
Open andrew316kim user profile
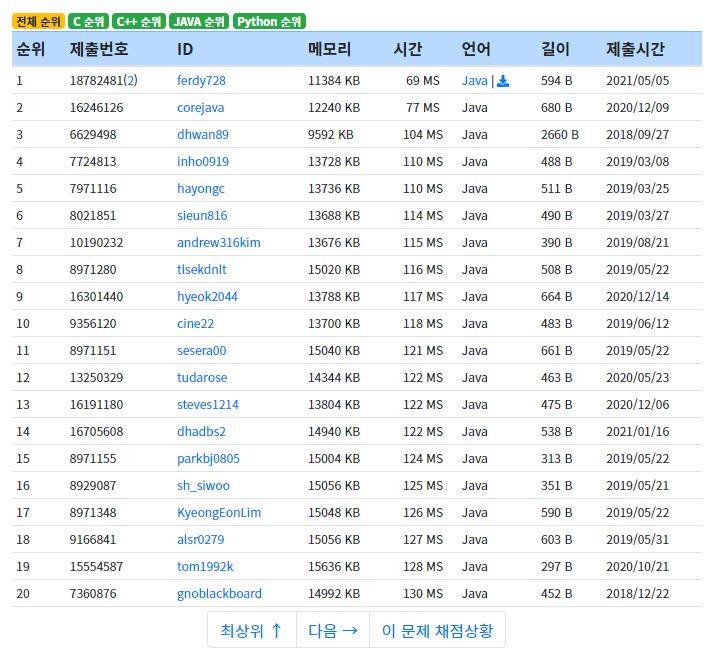pyautogui.click(x=218, y=243)
